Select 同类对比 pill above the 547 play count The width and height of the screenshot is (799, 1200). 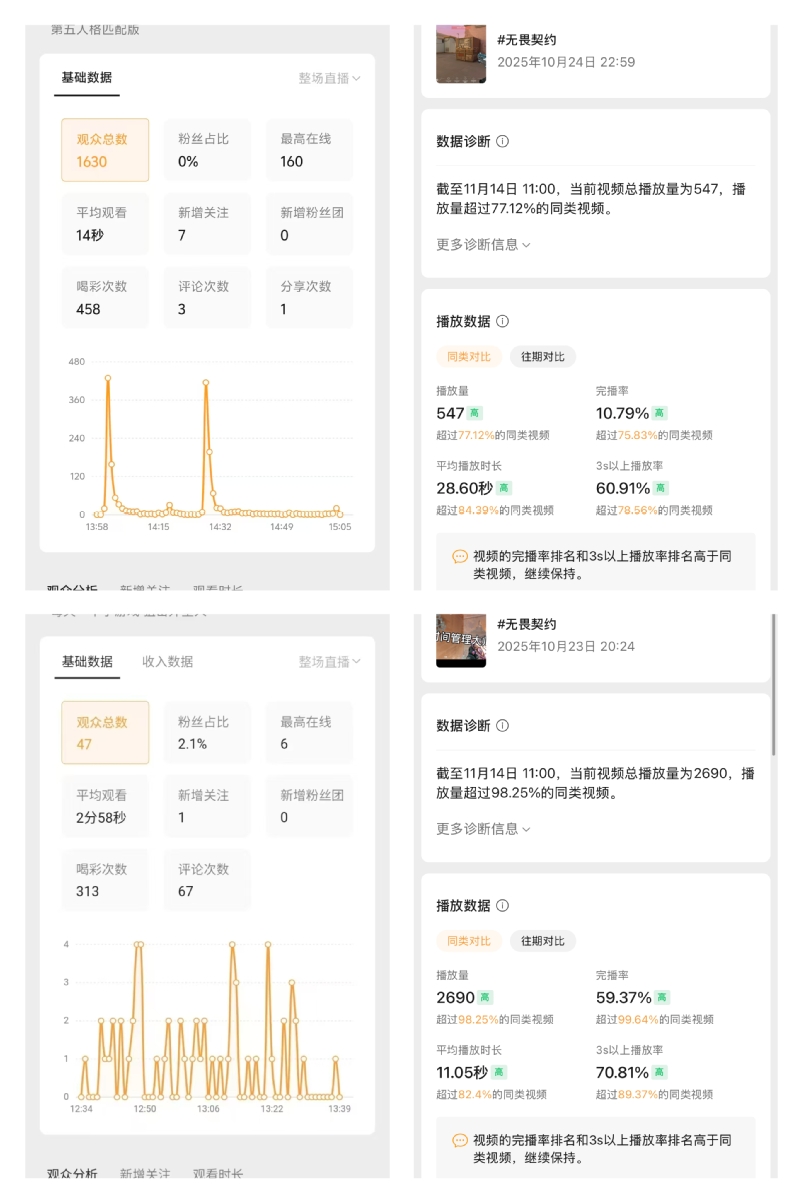coord(469,357)
